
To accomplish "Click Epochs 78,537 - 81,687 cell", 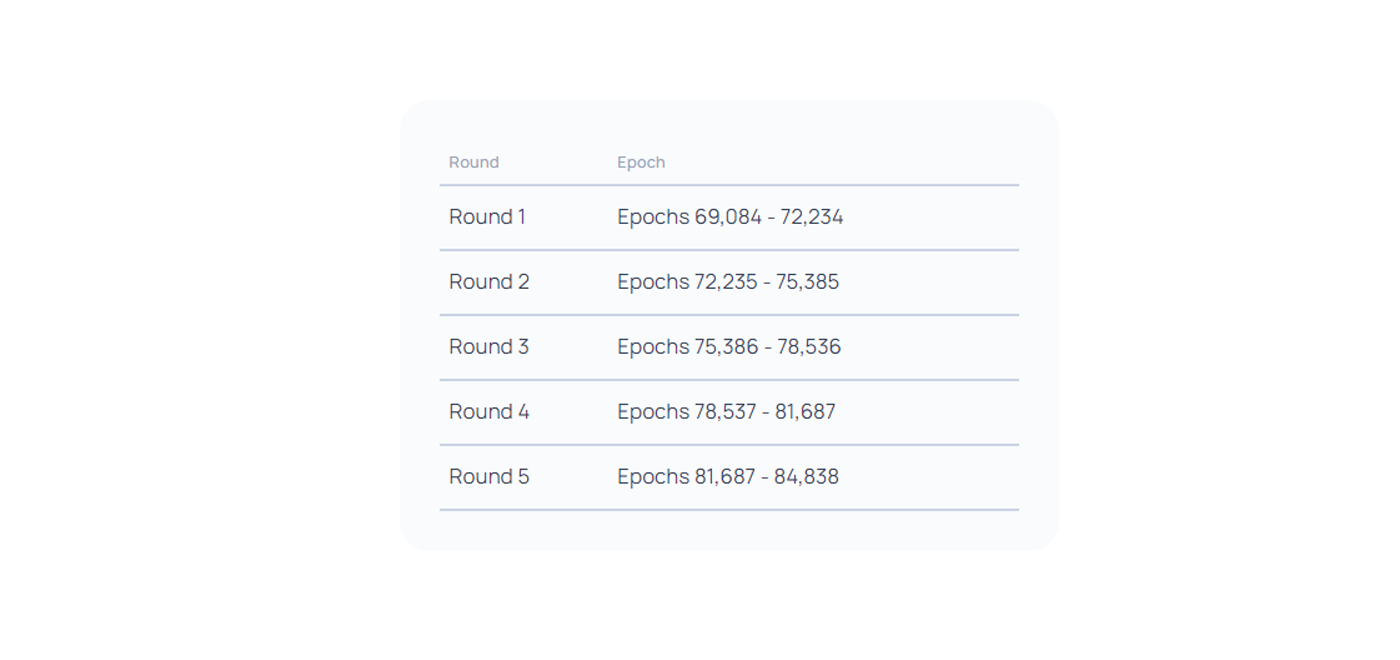I will tap(726, 412).
